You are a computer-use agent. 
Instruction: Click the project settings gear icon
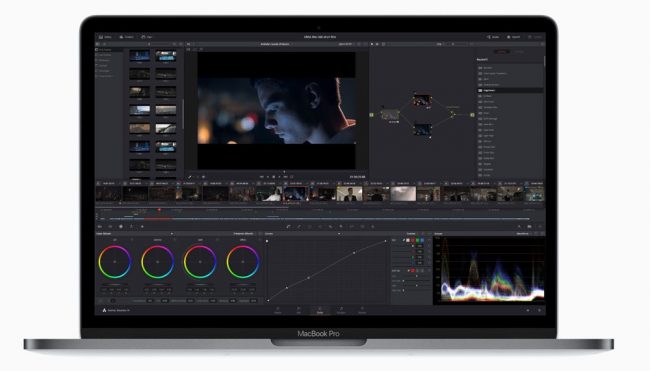click(539, 310)
